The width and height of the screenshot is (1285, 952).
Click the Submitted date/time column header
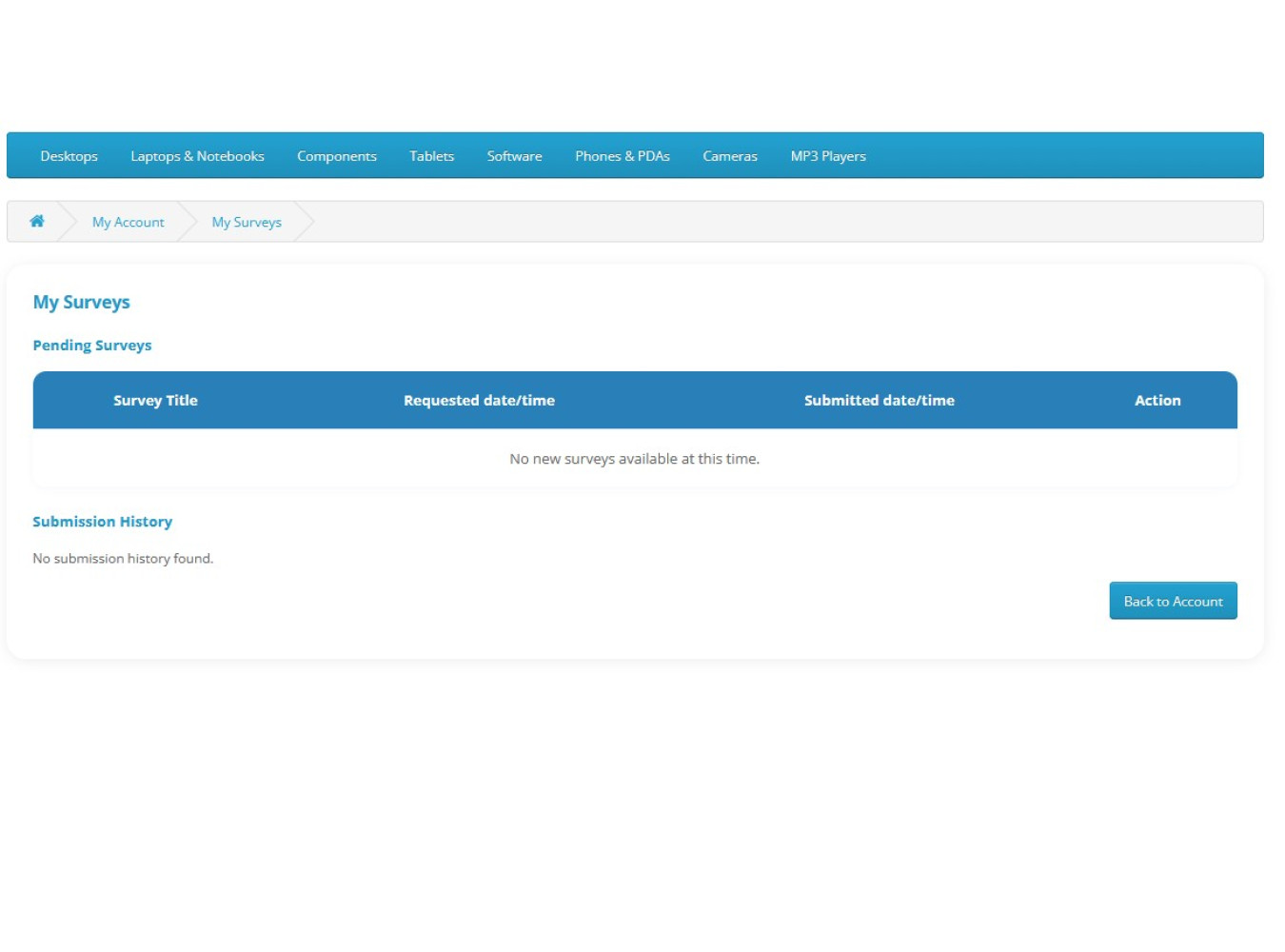[879, 401]
